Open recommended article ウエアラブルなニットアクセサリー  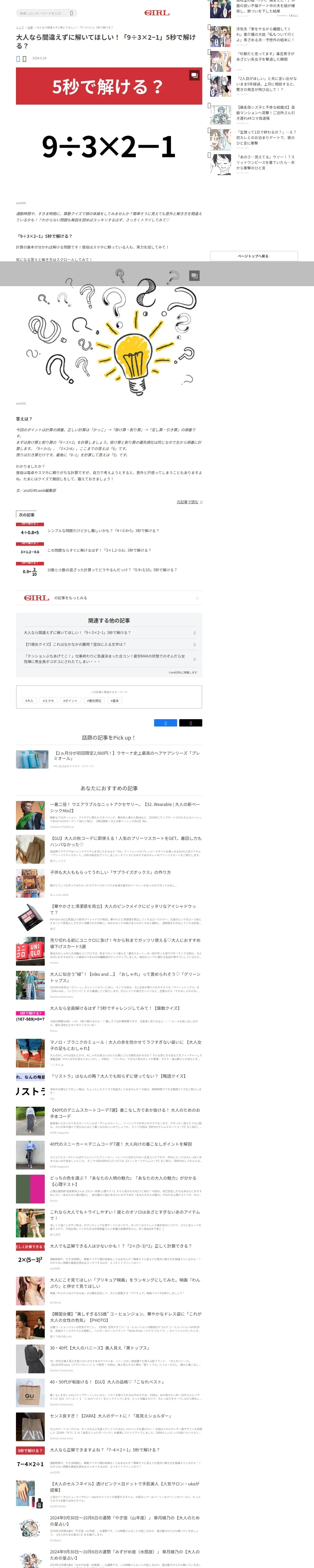pos(125,807)
